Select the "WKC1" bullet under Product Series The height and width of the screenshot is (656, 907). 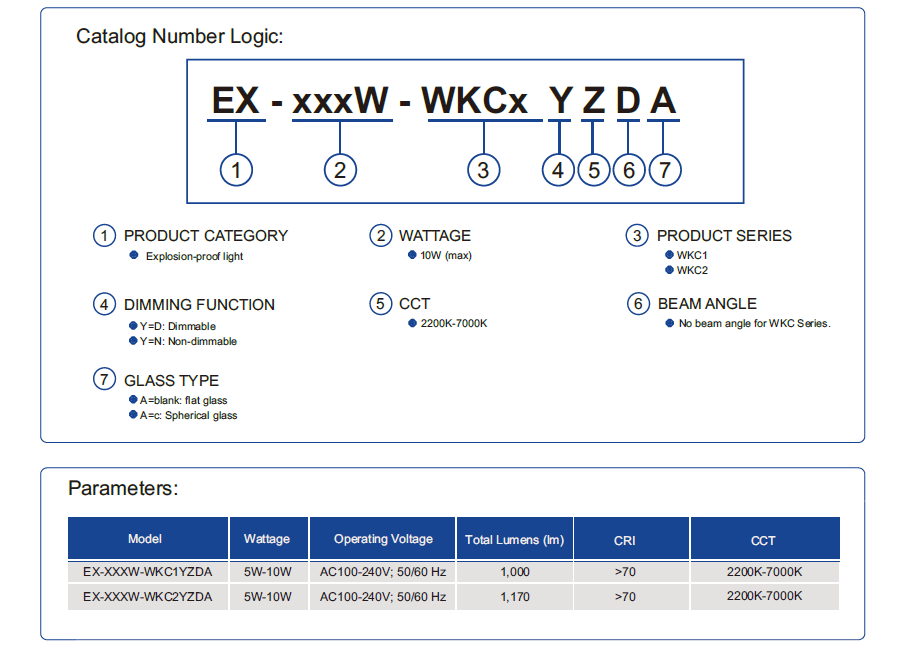pos(692,255)
